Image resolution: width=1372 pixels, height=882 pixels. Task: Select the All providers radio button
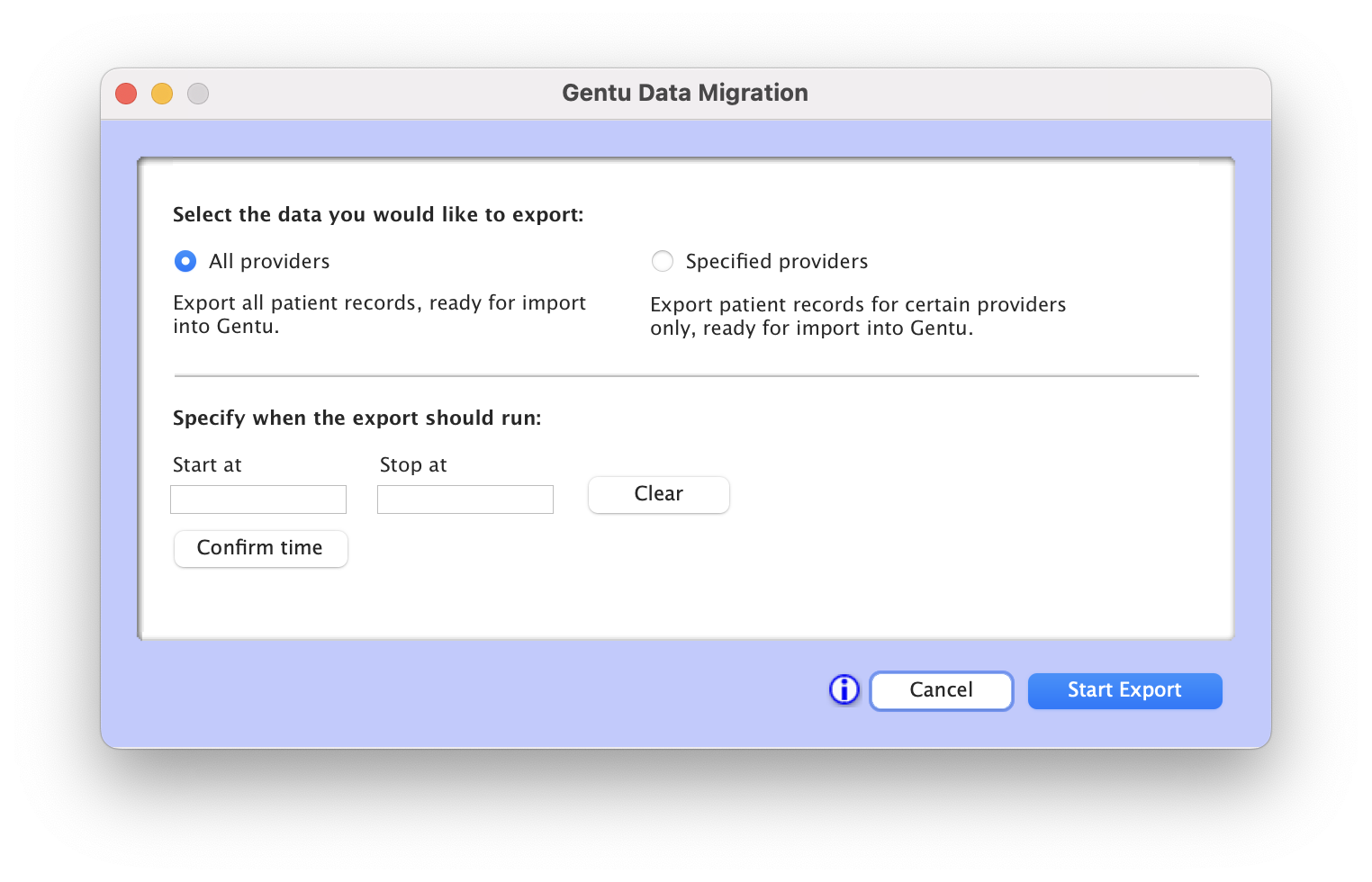(x=185, y=261)
